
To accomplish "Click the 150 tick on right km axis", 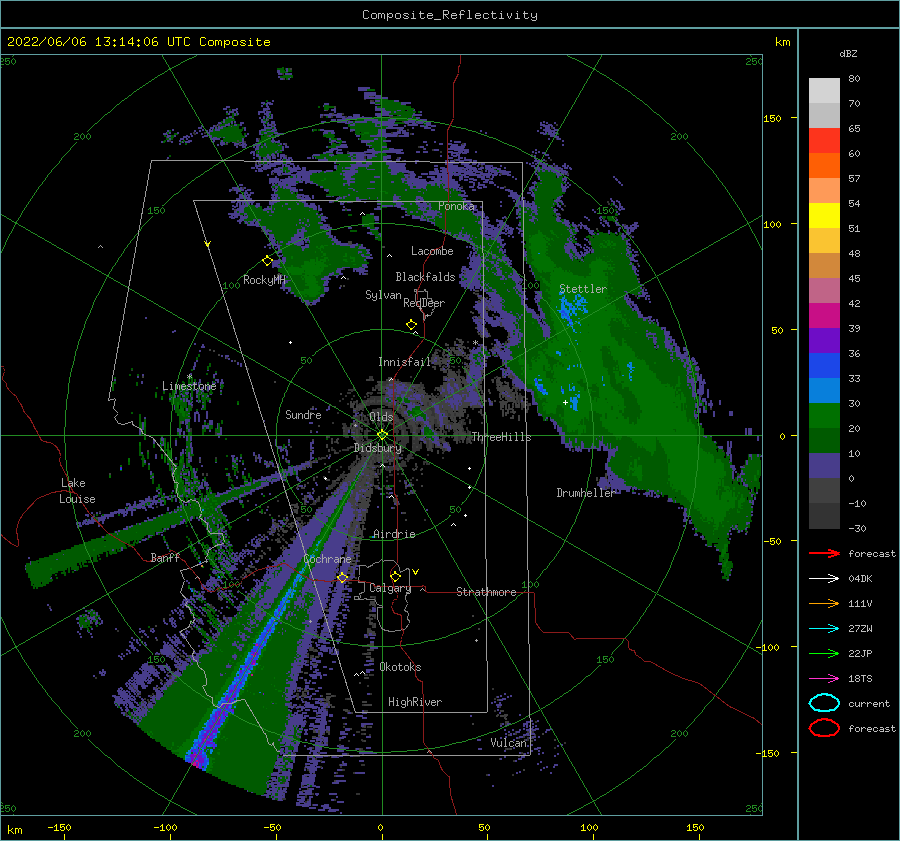I will [773, 118].
